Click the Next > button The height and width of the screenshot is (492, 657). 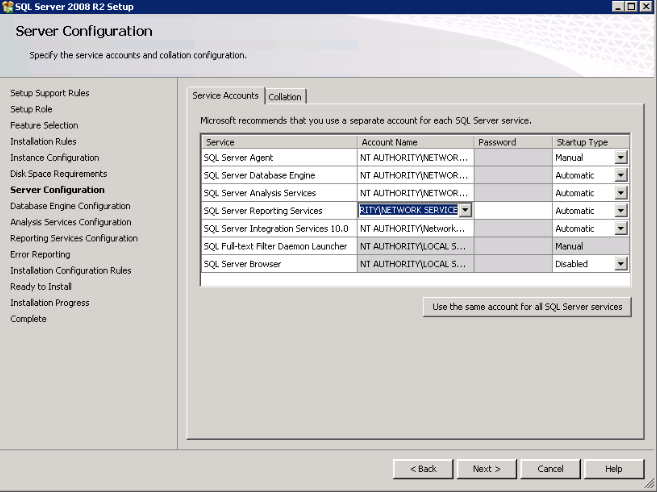pos(486,469)
